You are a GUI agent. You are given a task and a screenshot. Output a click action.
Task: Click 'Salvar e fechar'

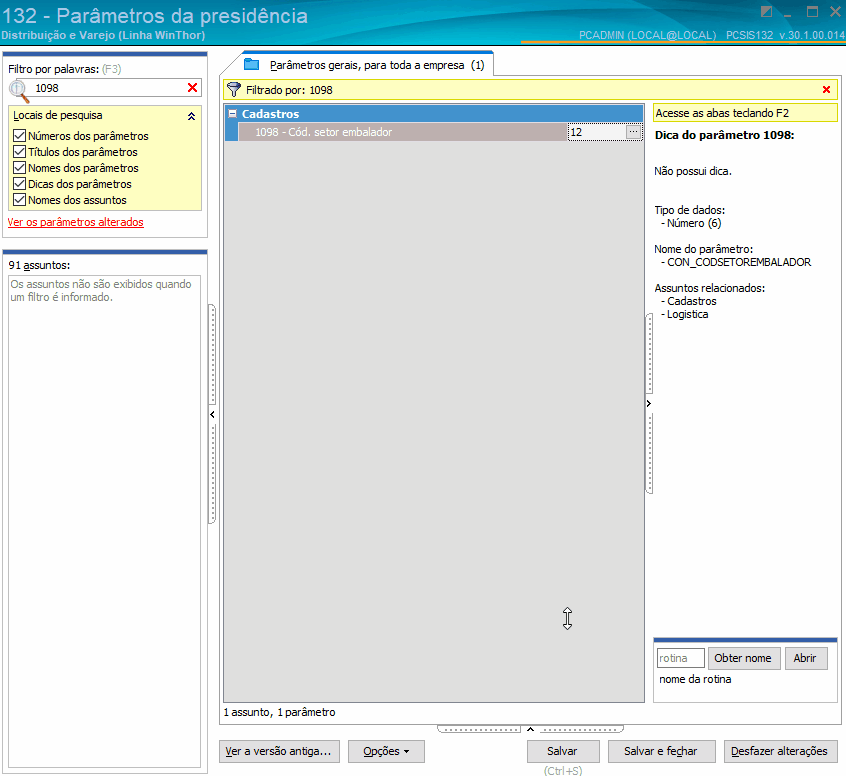tap(661, 751)
